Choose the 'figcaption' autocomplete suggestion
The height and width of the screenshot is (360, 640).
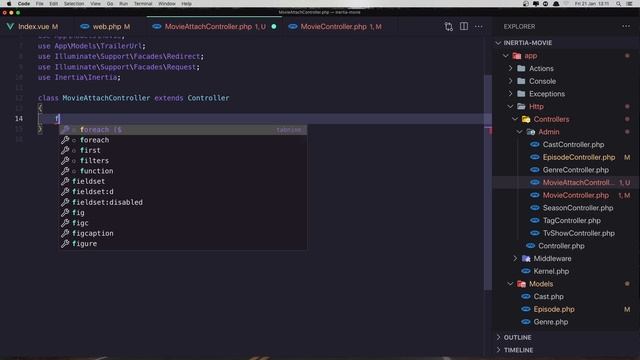click(x=183, y=233)
